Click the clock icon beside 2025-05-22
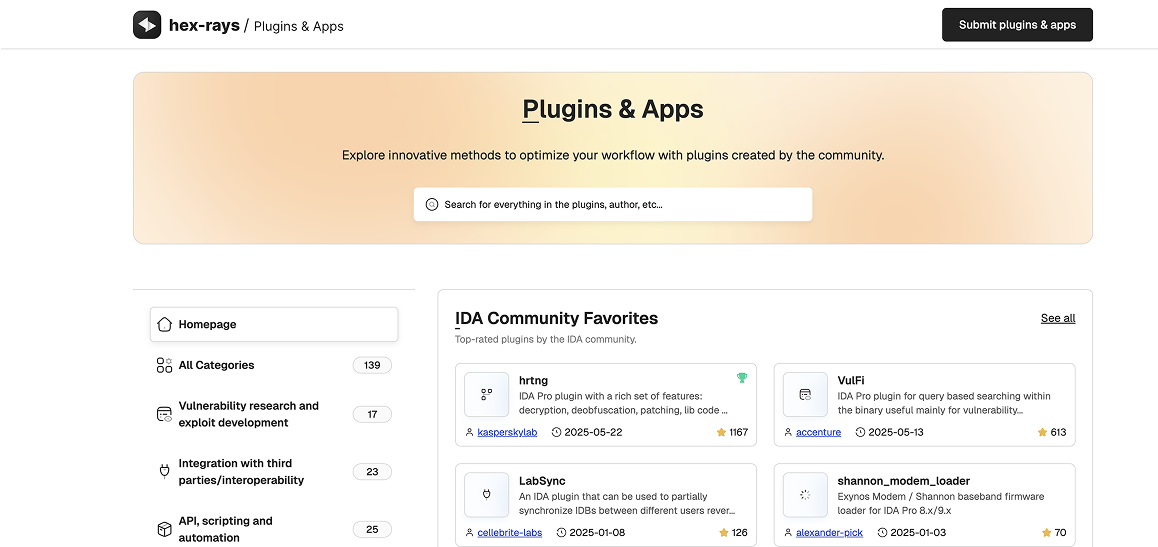This screenshot has width=1158, height=547. 557,433
